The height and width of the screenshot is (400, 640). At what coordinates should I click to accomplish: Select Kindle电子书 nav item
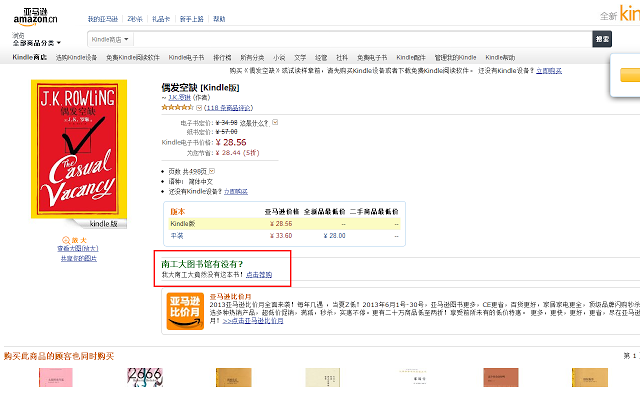click(x=186, y=58)
